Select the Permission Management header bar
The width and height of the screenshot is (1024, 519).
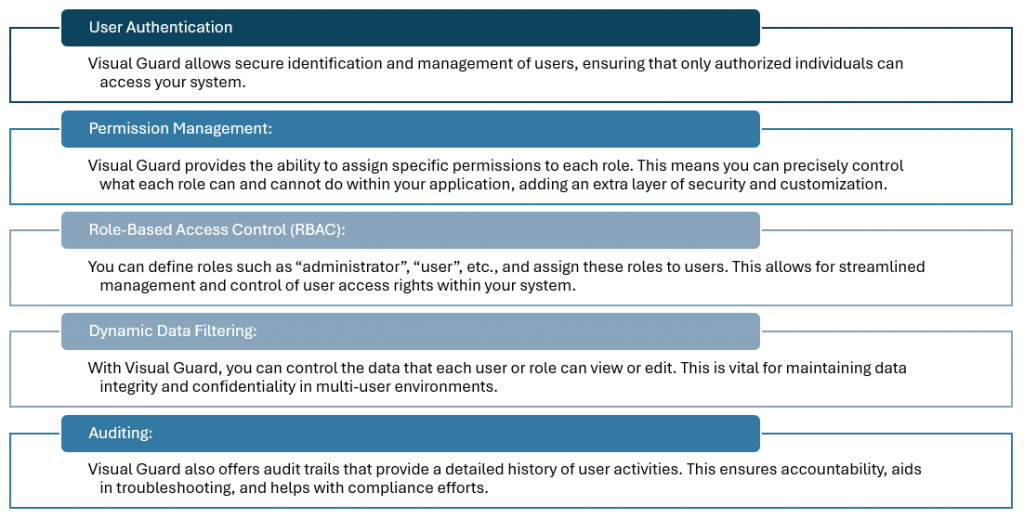coord(410,129)
